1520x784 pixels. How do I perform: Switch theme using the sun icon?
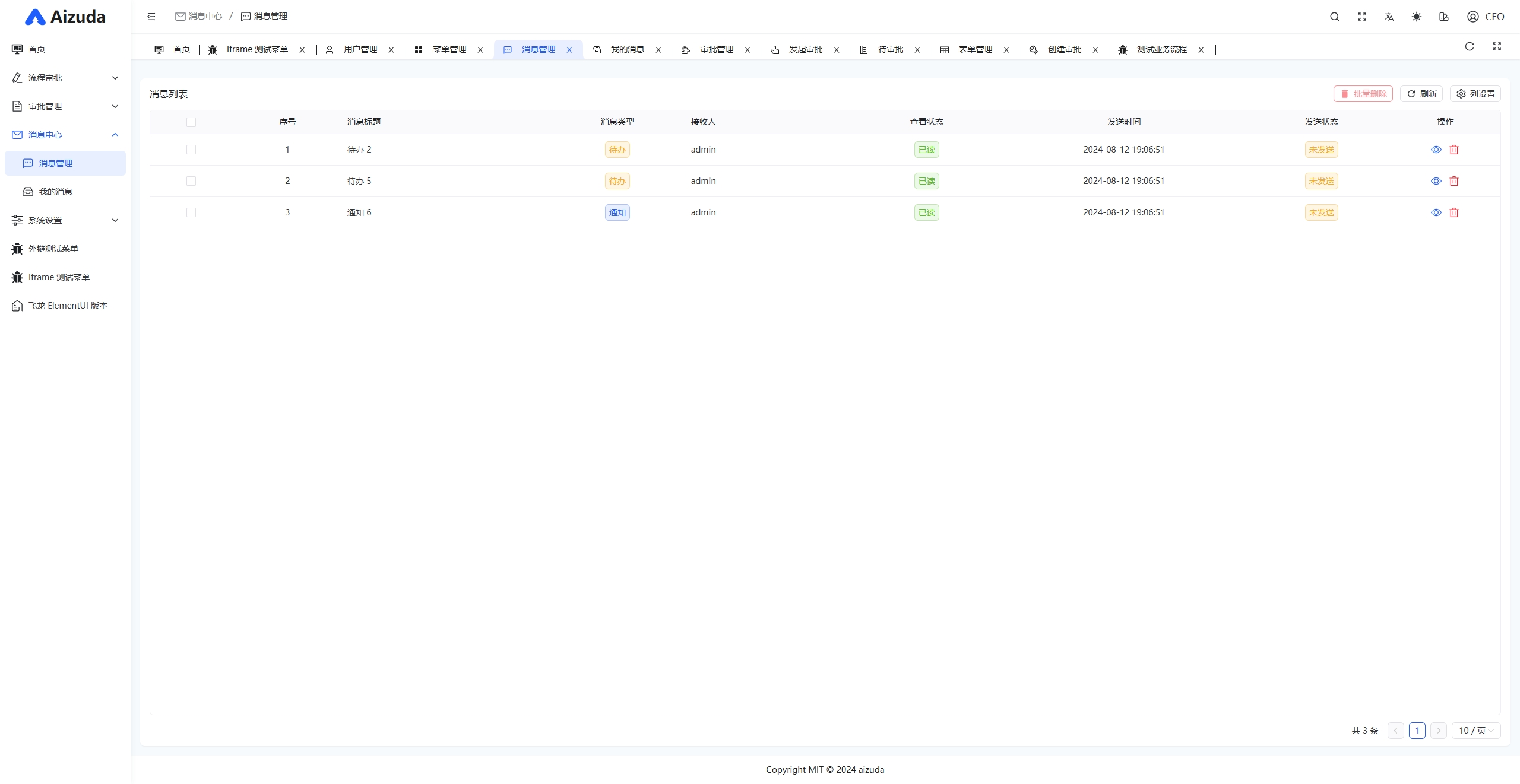click(x=1417, y=17)
